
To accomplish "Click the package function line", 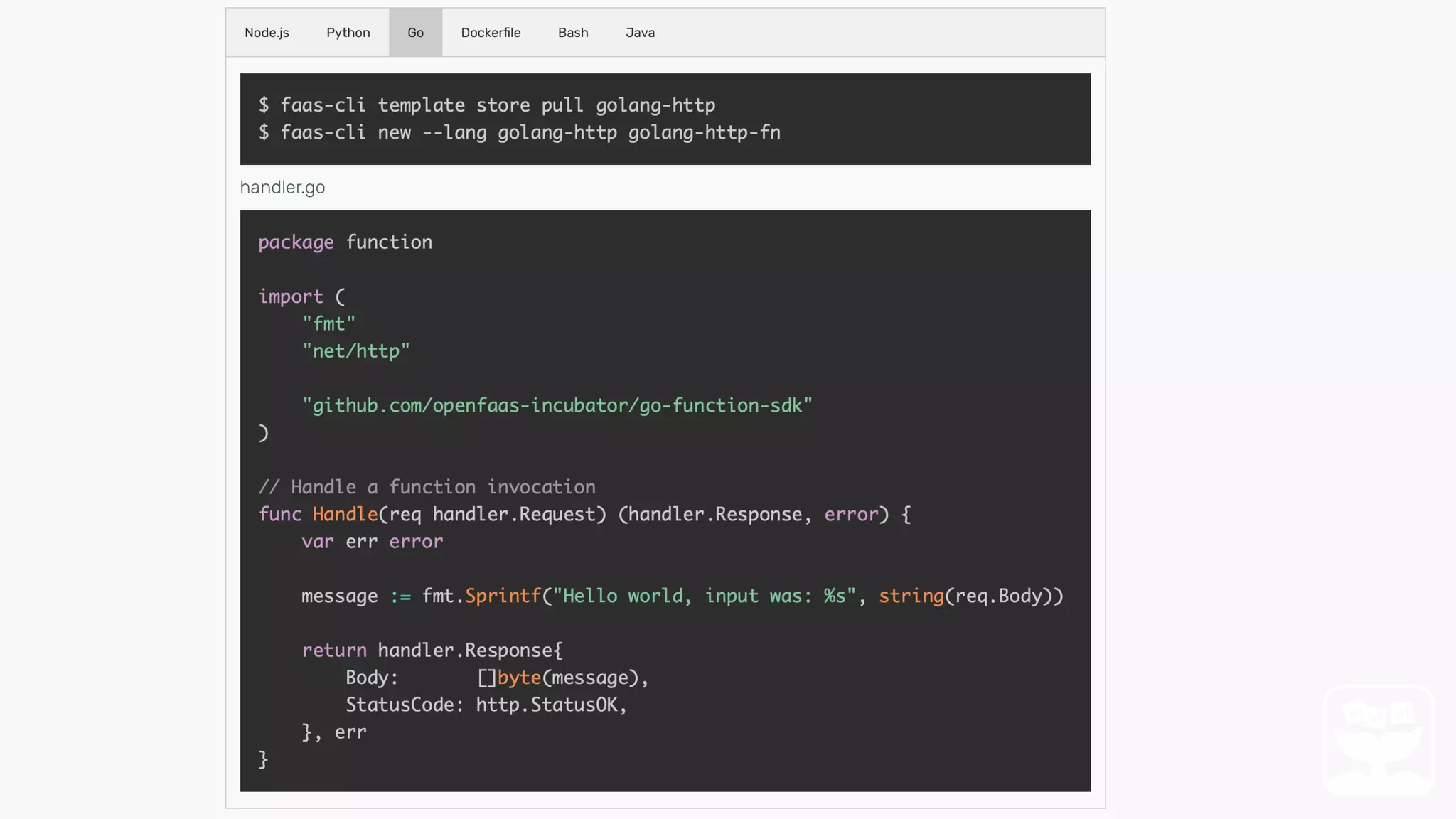I will [345, 242].
